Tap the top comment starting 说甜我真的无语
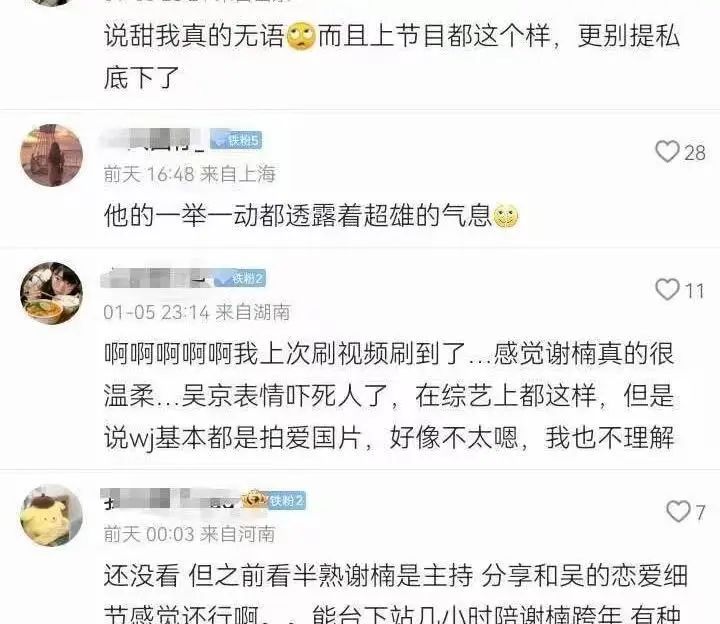 (392, 56)
